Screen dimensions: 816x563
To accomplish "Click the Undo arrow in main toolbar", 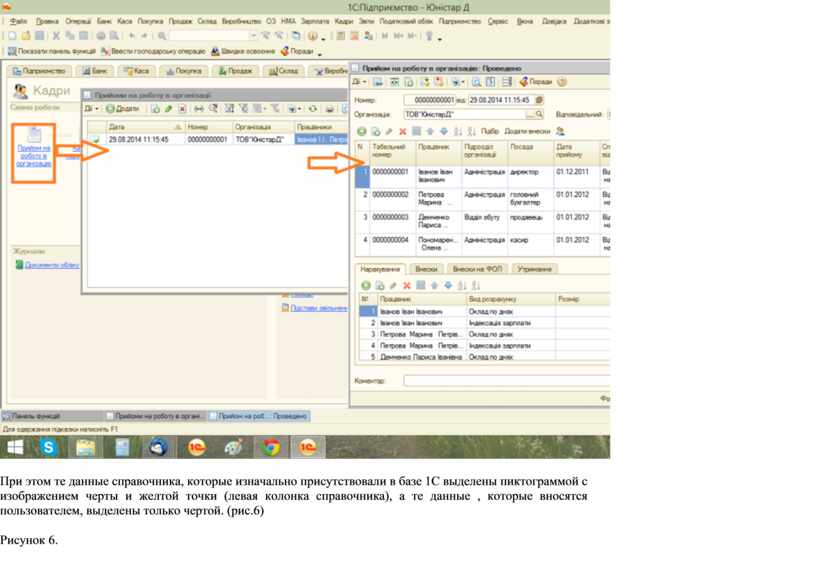I will (x=132, y=36).
